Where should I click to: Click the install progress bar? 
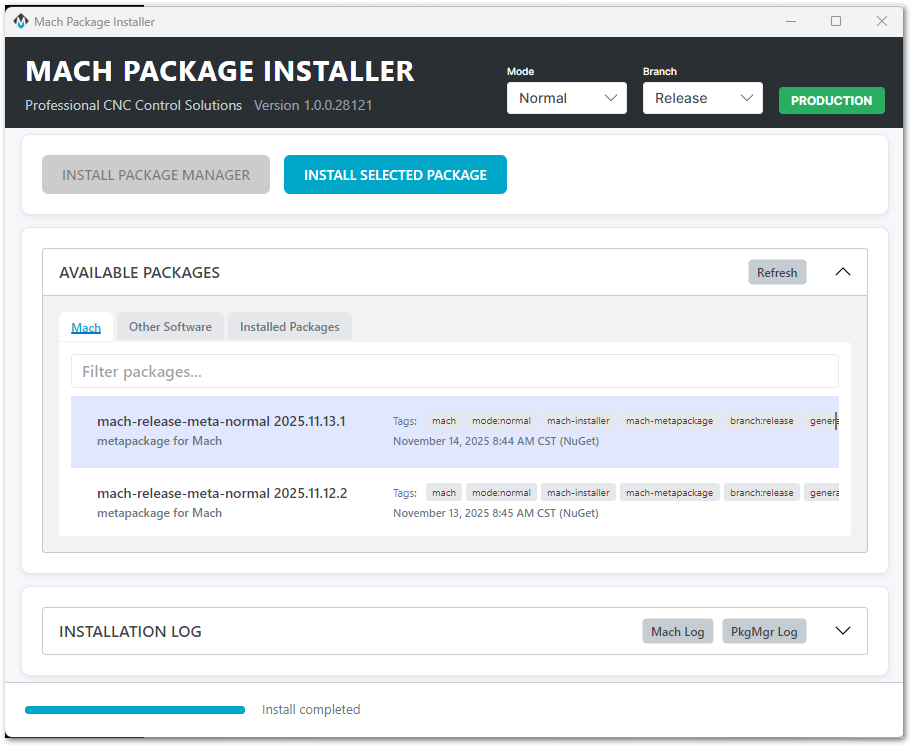(x=135, y=710)
